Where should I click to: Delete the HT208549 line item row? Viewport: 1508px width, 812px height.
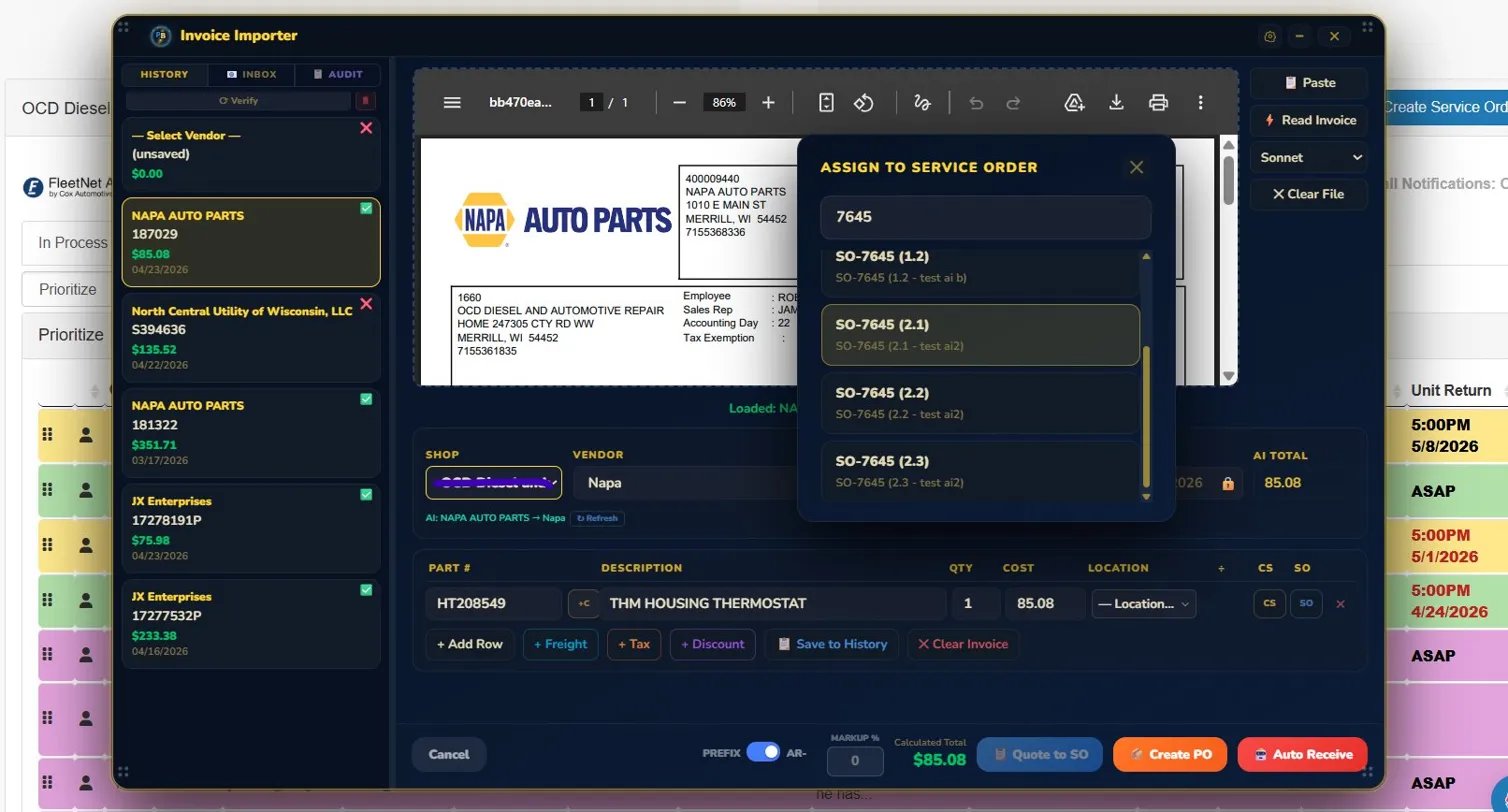(1341, 604)
